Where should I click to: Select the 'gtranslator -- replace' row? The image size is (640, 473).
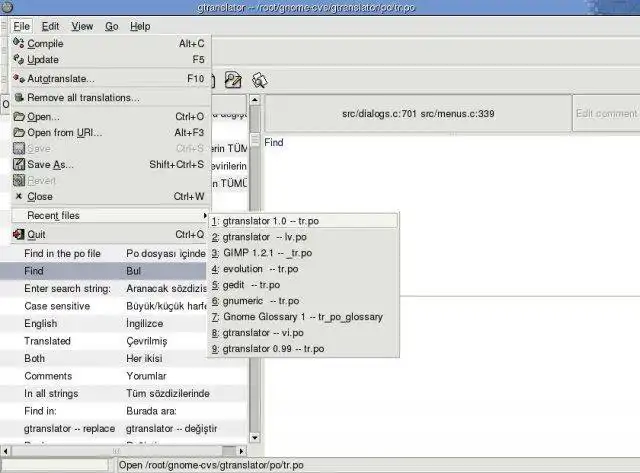[124, 429]
